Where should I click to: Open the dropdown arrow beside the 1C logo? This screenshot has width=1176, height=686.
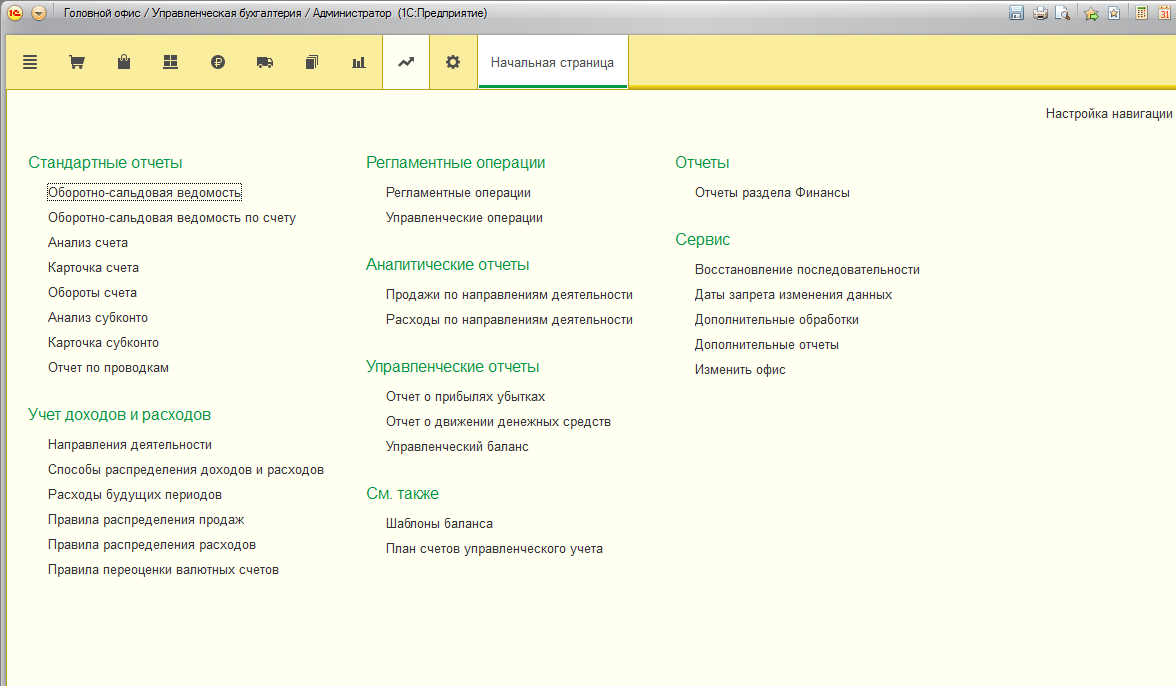(x=39, y=13)
